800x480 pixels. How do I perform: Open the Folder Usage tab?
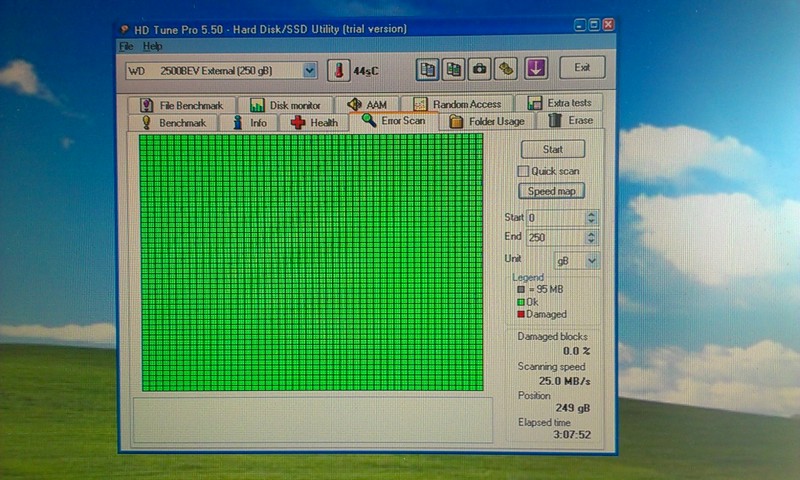point(487,121)
